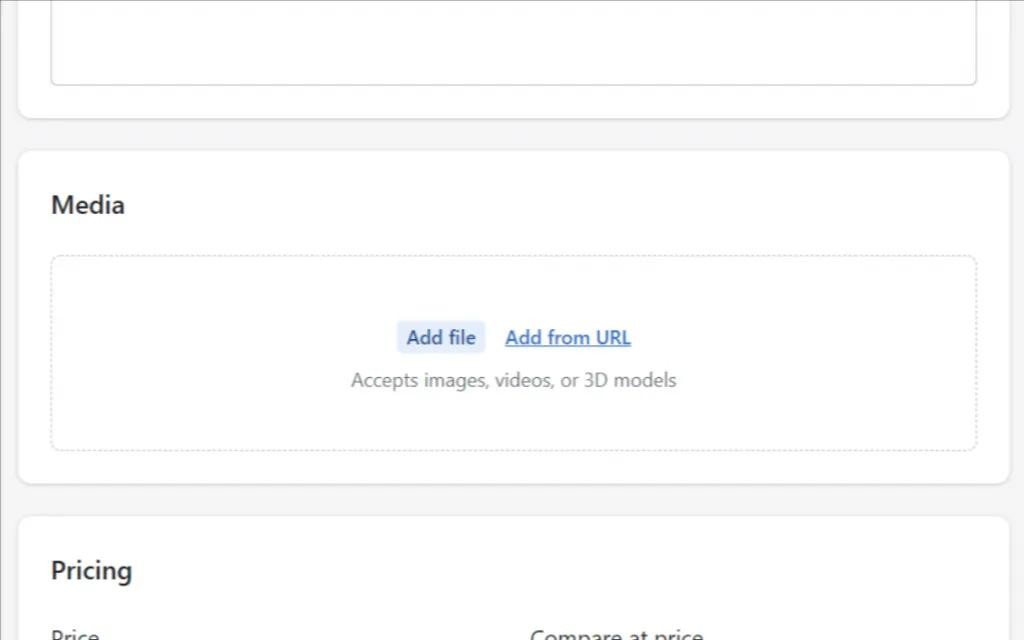Click the 'Compare at price' label
This screenshot has width=1024, height=640.
tap(616, 633)
